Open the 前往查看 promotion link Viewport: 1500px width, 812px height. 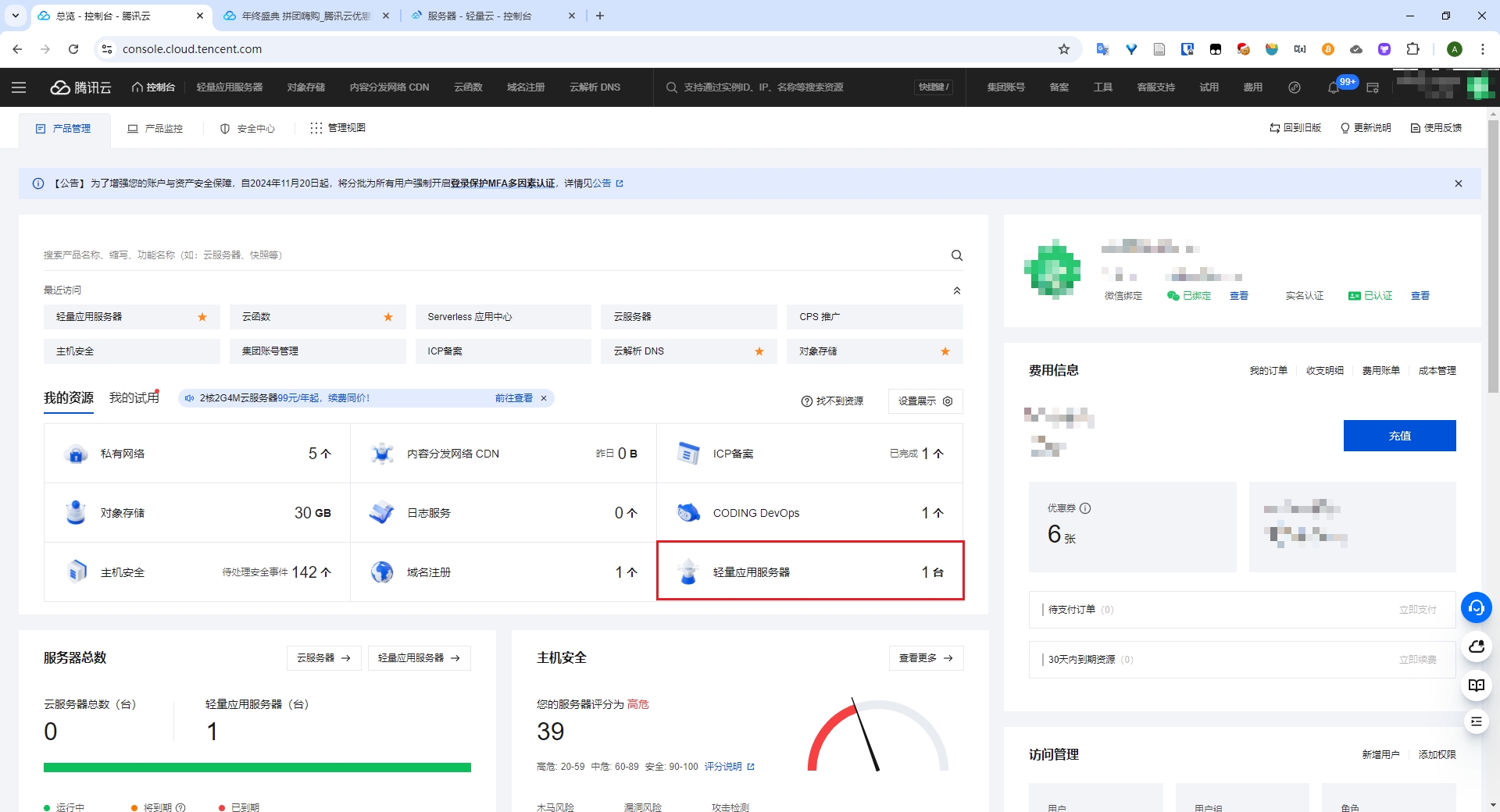tap(513, 398)
